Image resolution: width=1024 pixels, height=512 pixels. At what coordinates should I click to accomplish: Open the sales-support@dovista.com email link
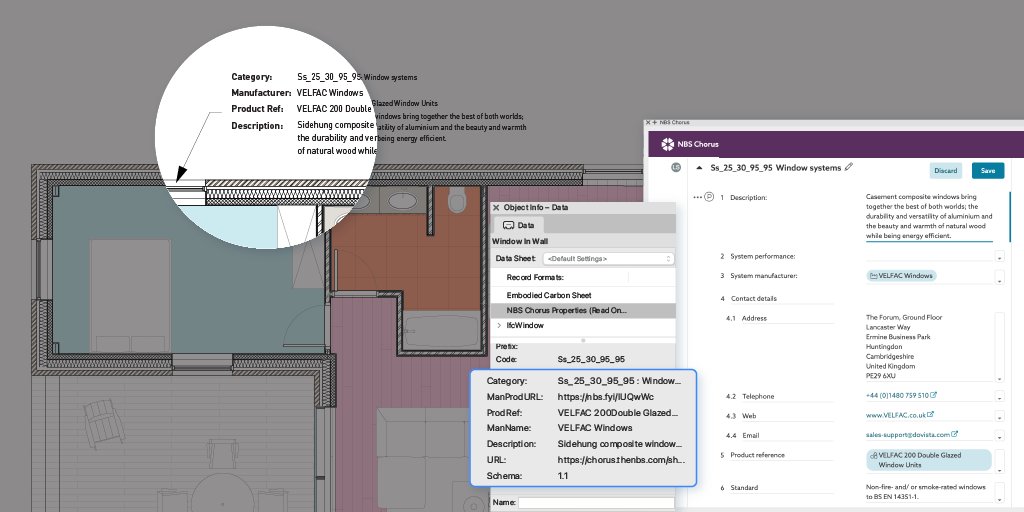coord(908,434)
